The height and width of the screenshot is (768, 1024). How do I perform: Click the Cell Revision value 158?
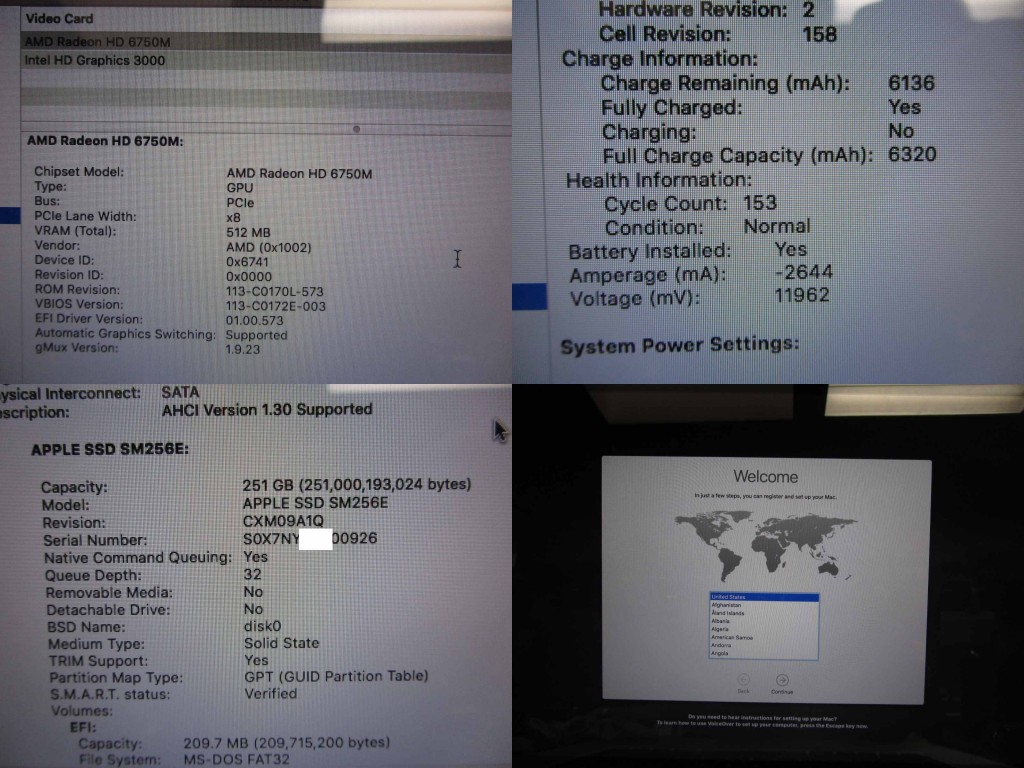tap(820, 34)
